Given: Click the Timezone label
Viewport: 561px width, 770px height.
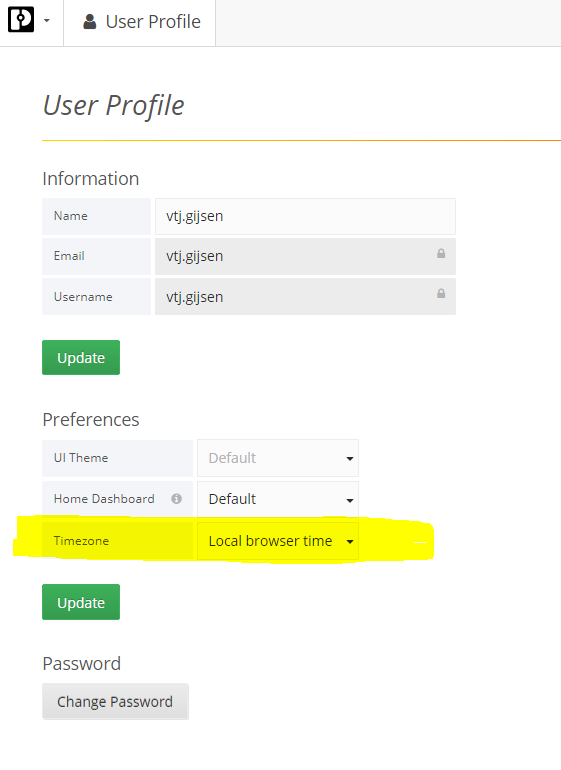Looking at the screenshot, I should coord(82,541).
